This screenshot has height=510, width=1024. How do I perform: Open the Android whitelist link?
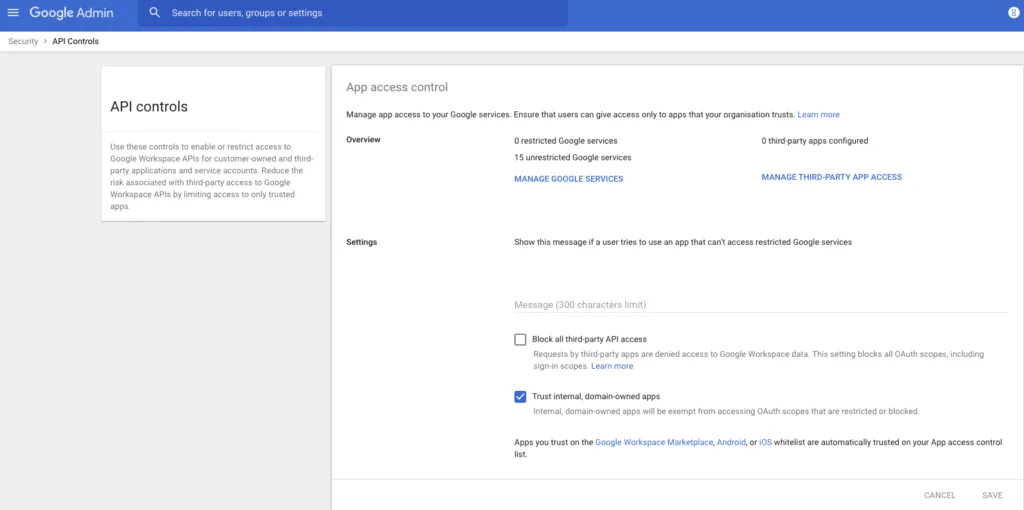click(x=731, y=442)
